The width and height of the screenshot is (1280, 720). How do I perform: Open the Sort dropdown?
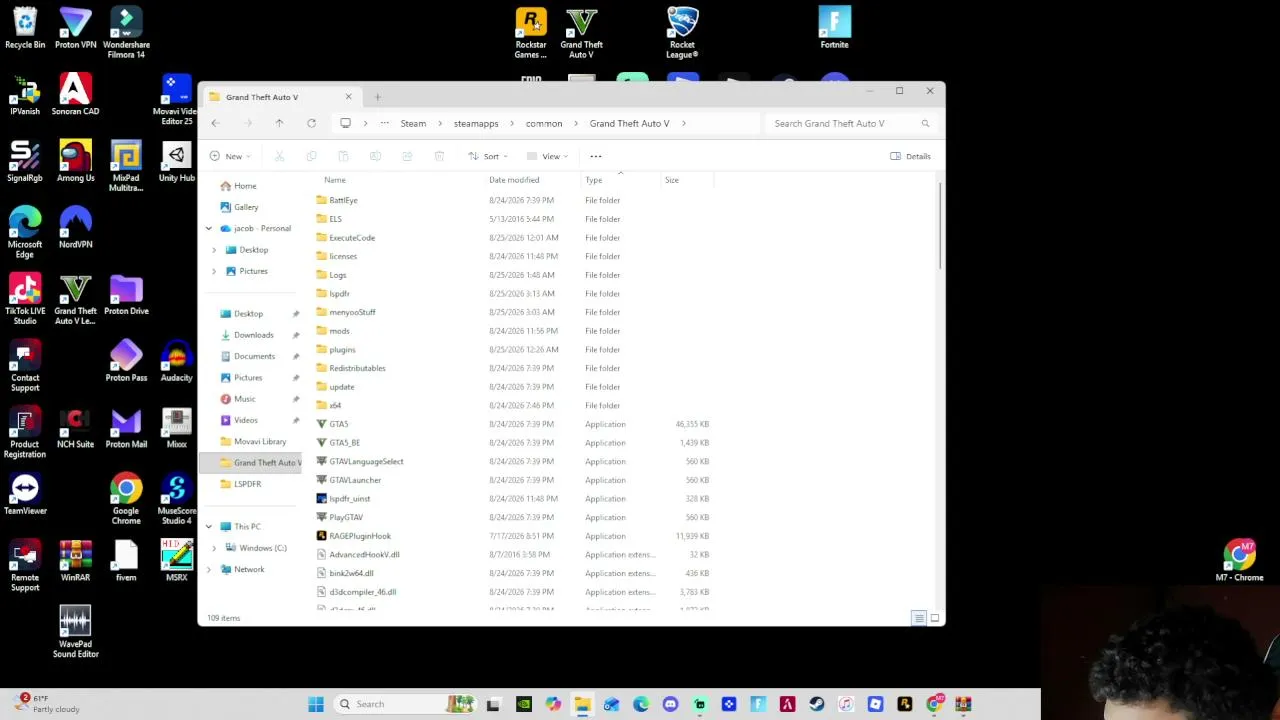point(488,156)
